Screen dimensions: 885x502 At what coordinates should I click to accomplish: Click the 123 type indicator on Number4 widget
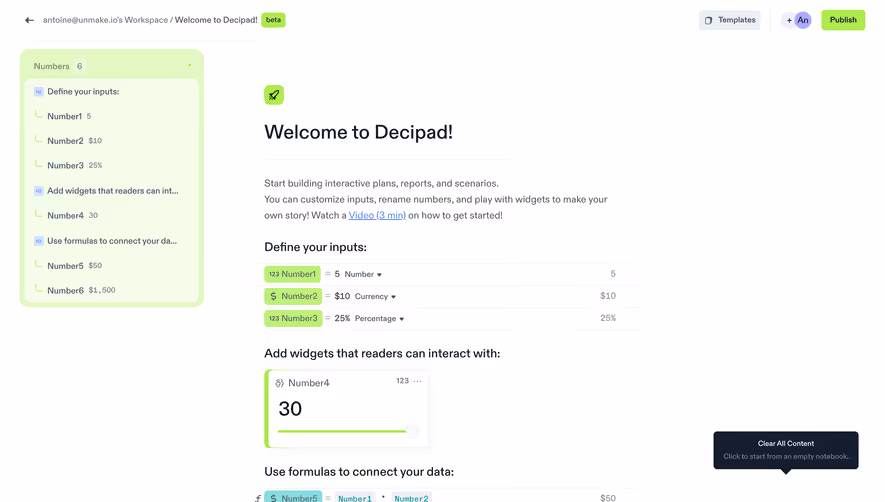pyautogui.click(x=402, y=381)
